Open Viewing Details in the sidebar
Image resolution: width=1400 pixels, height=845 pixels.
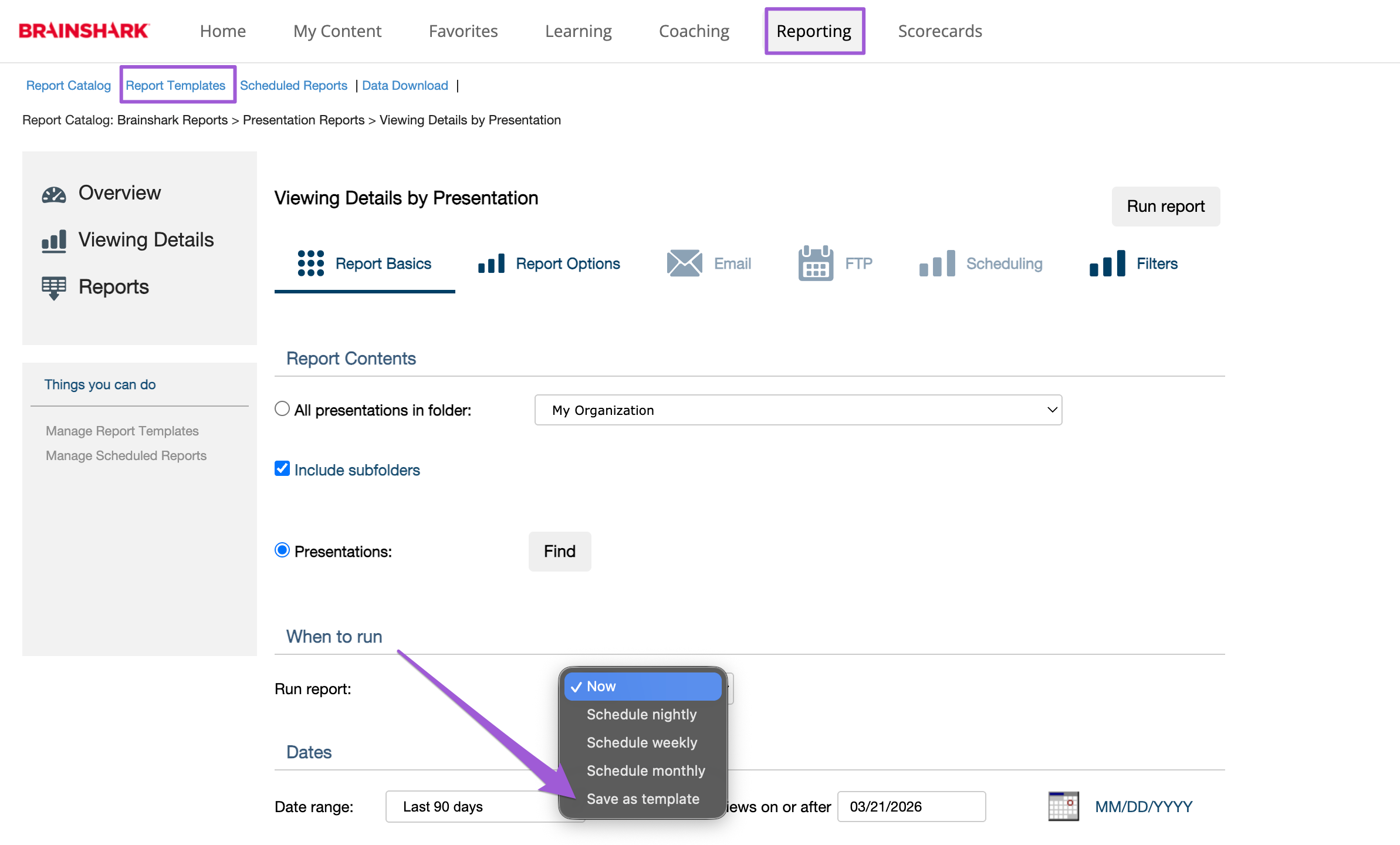pyautogui.click(x=146, y=240)
